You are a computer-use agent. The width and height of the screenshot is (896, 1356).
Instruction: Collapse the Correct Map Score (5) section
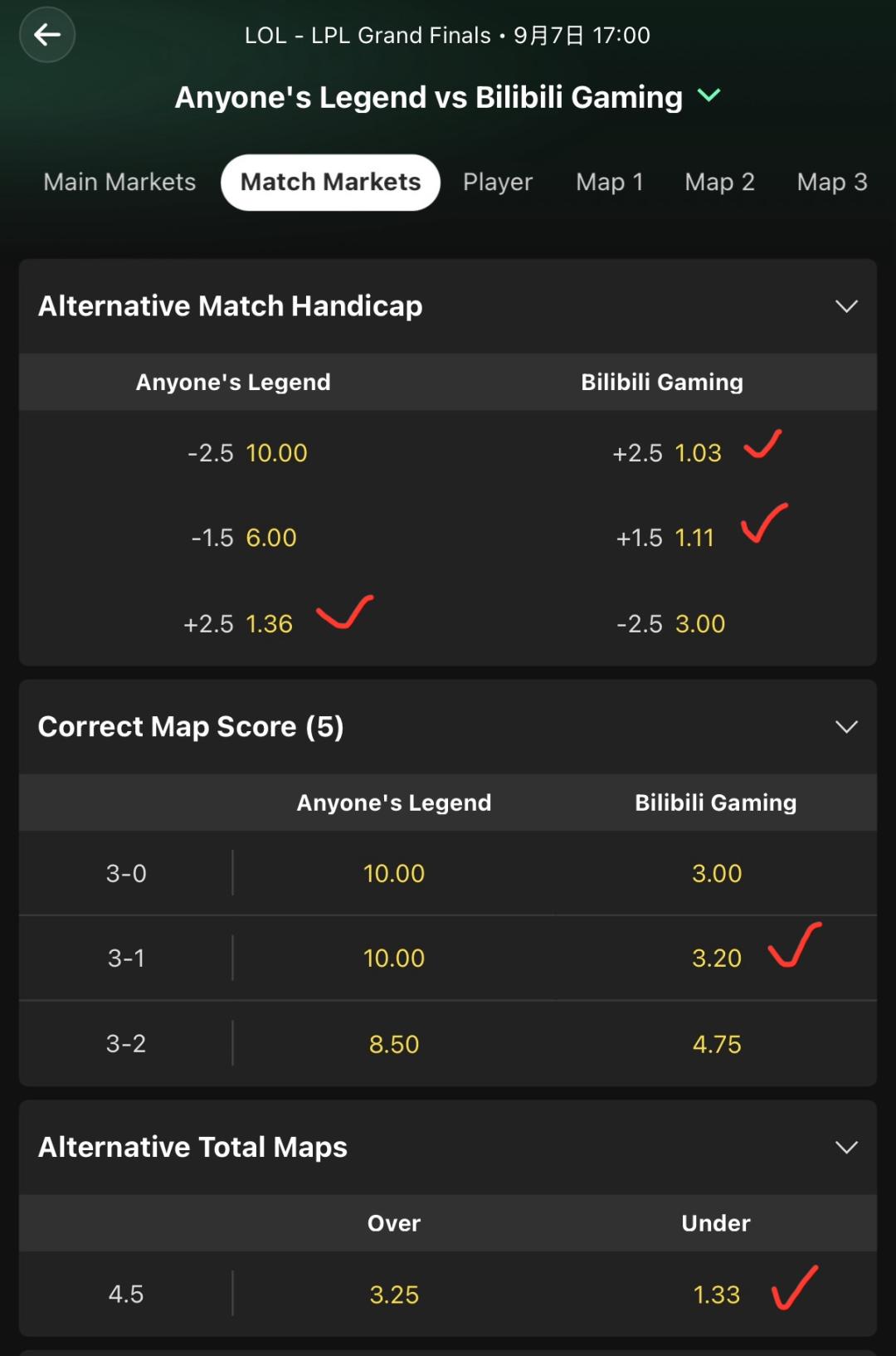pyautogui.click(x=846, y=727)
